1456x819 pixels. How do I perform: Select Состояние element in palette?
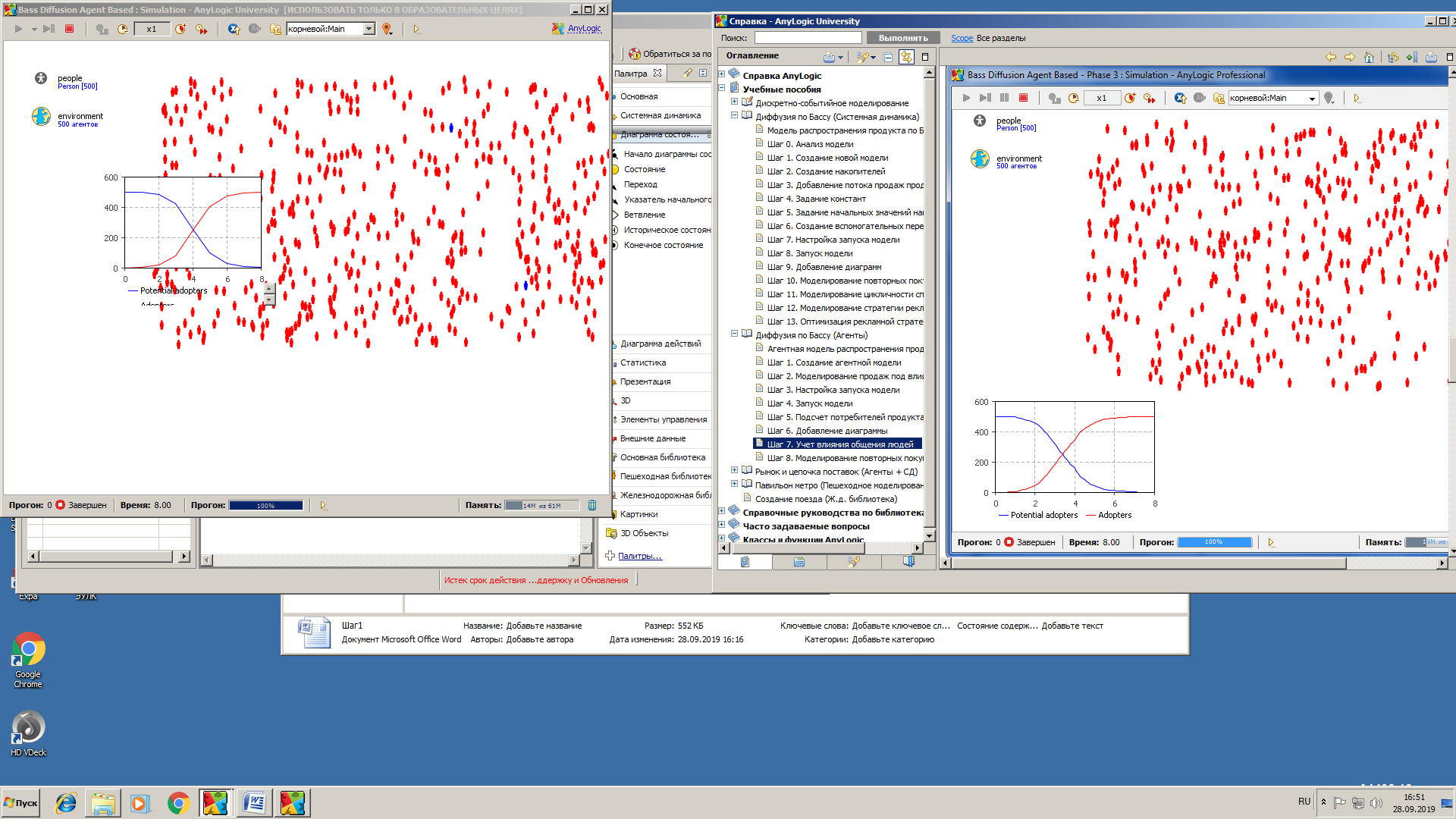coord(644,169)
